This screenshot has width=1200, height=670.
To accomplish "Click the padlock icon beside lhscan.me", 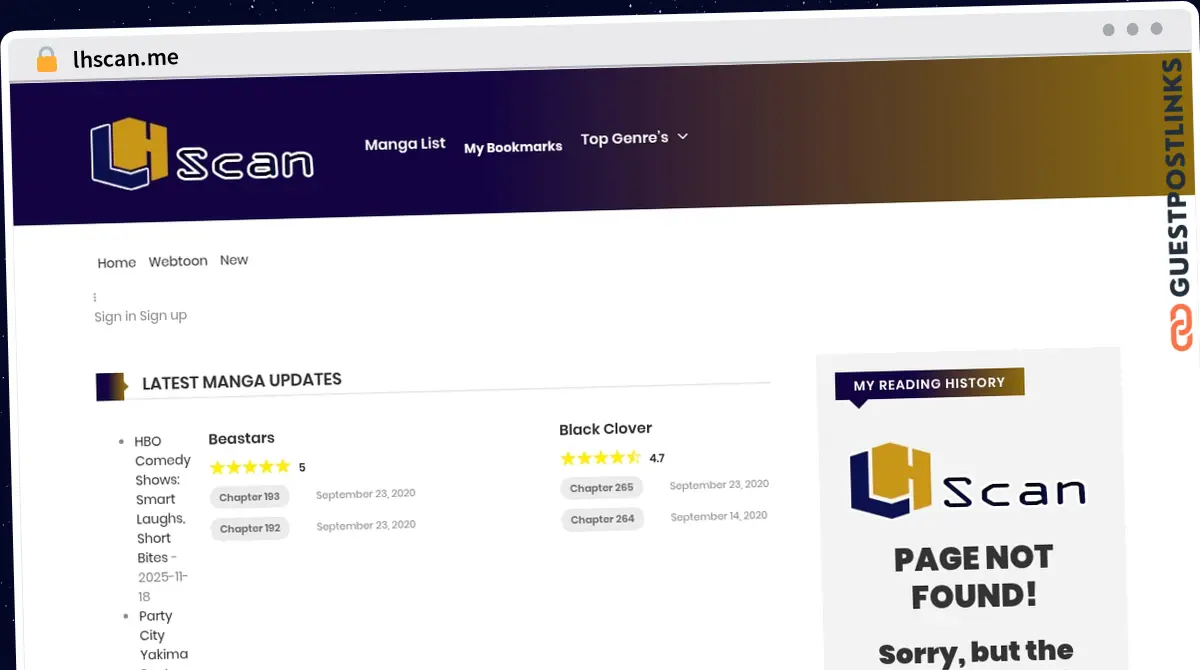I will (x=47, y=59).
